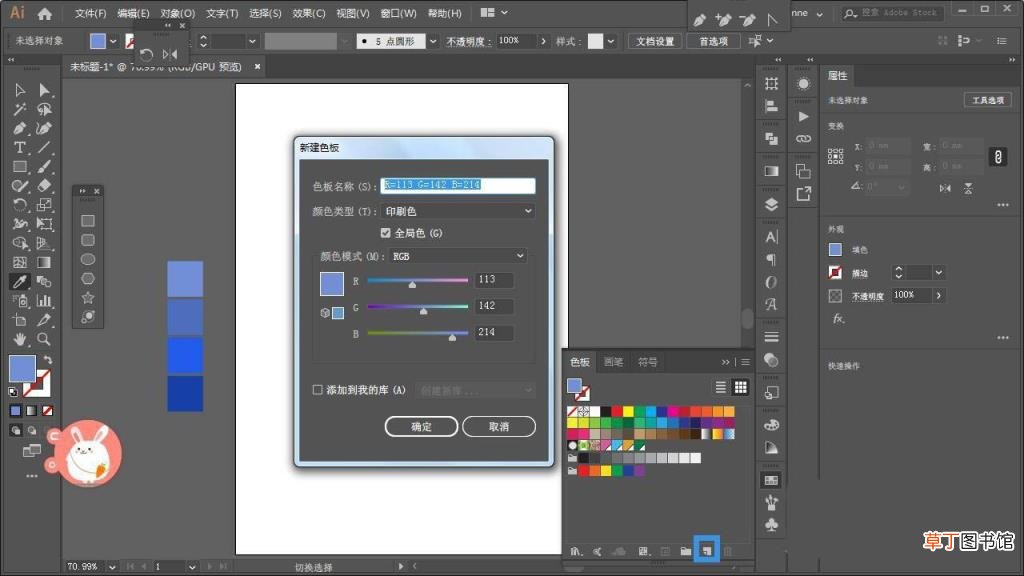Select the Rectangle tool in toolbar

20,167
